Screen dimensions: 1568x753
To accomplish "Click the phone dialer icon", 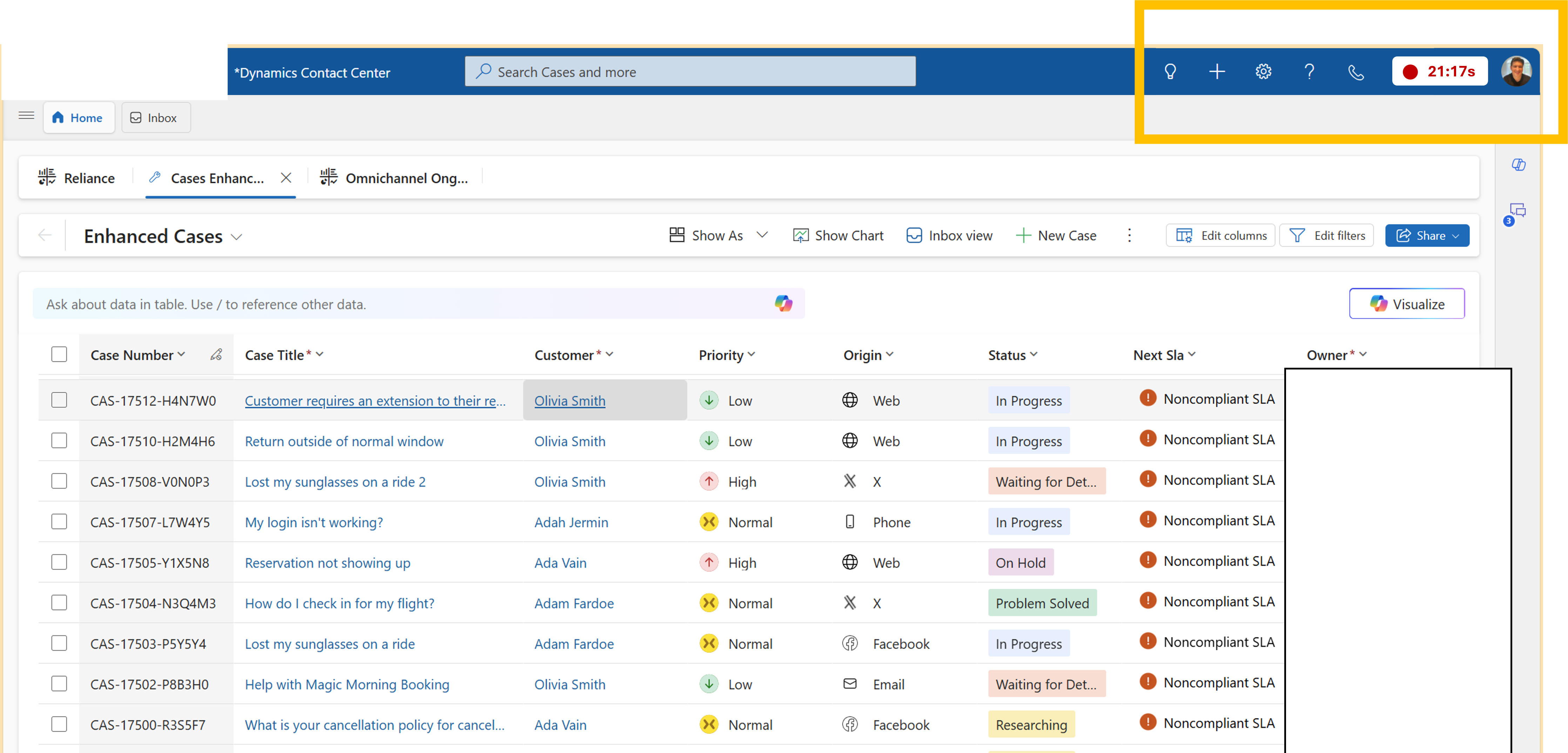I will point(1355,72).
